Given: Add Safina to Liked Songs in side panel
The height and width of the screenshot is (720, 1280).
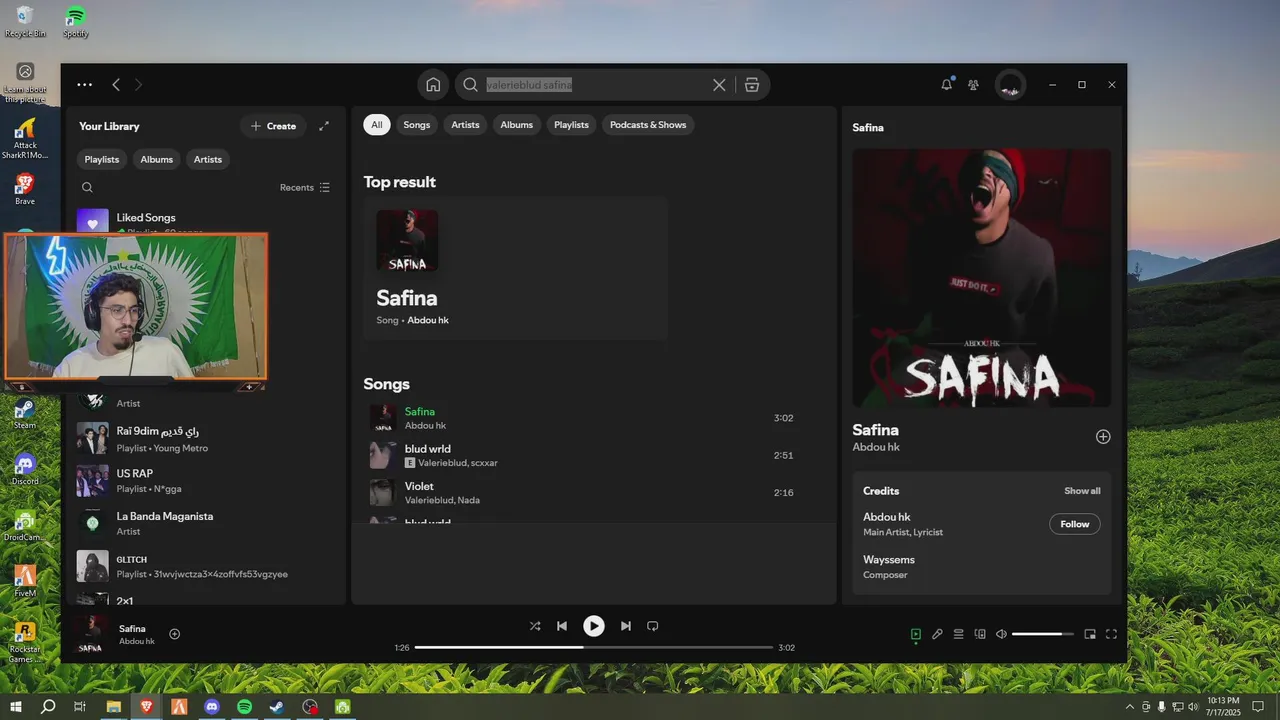Looking at the screenshot, I should 1103,437.
